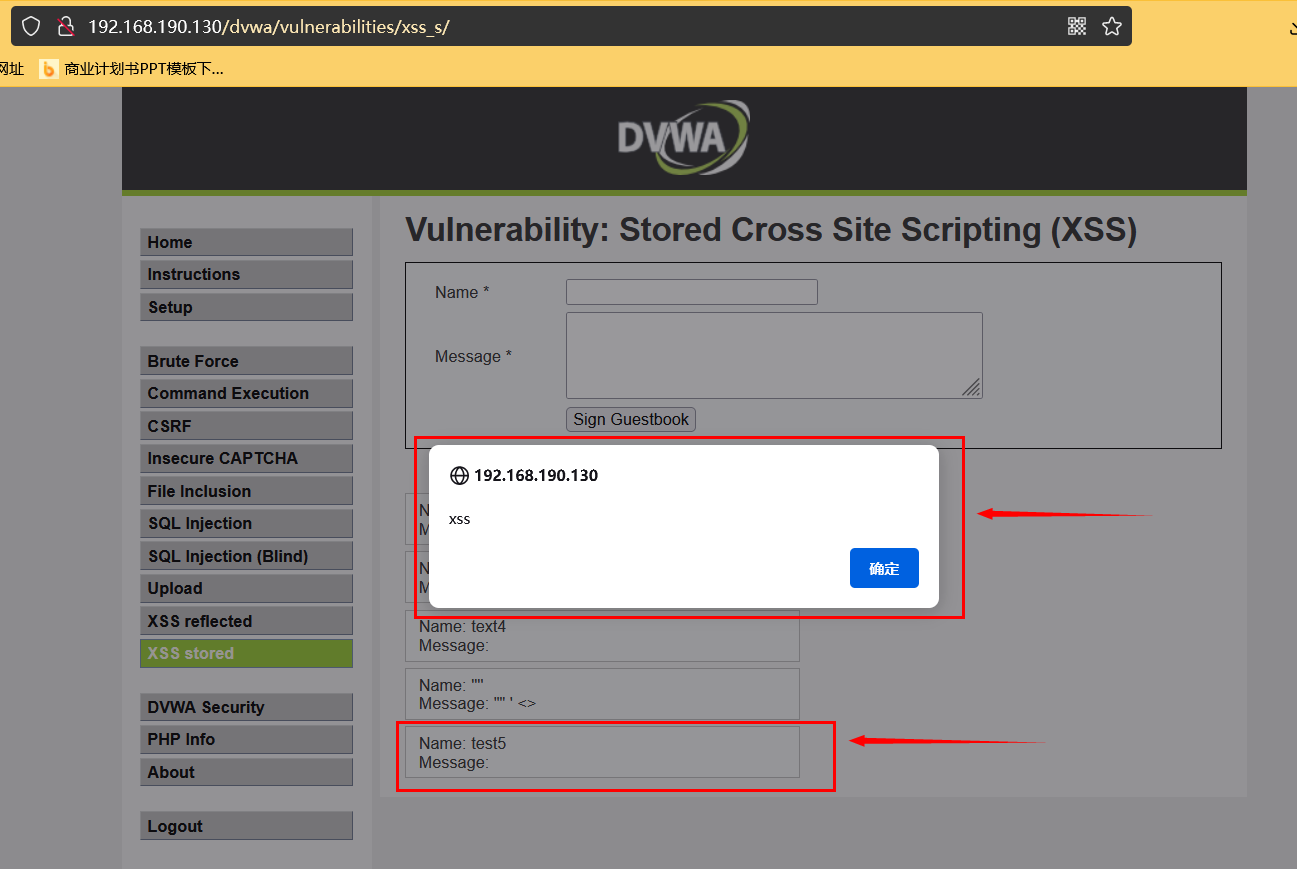Viewport: 1297px width, 869px height.
Task: Open File Inclusion page
Action: tap(246, 491)
